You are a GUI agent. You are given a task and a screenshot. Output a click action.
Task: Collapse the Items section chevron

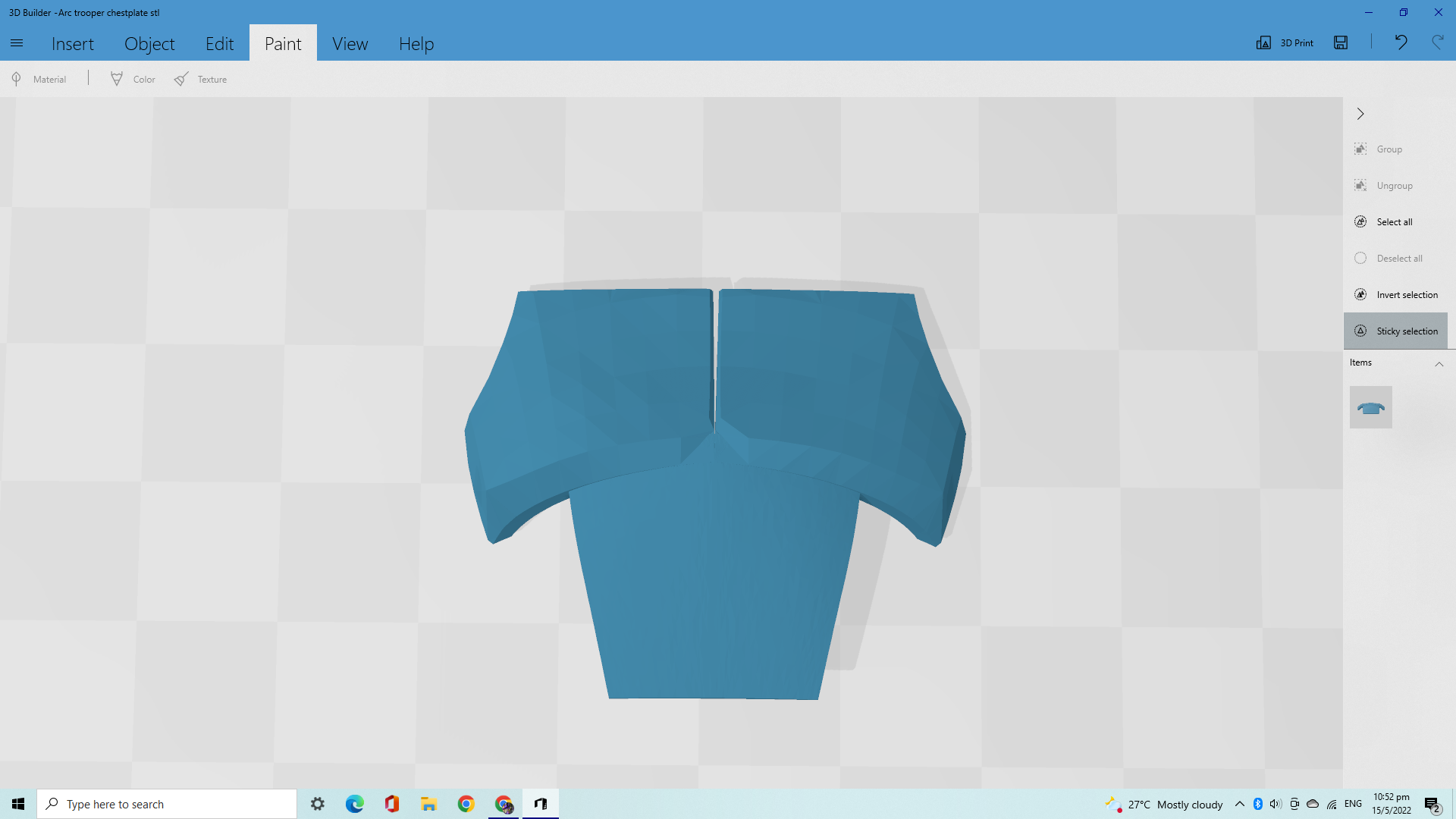click(1439, 364)
